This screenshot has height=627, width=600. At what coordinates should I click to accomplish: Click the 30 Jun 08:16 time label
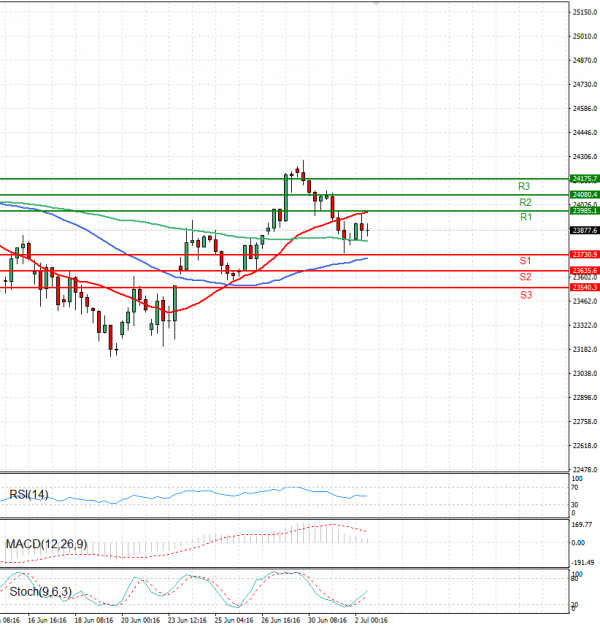pos(327,620)
